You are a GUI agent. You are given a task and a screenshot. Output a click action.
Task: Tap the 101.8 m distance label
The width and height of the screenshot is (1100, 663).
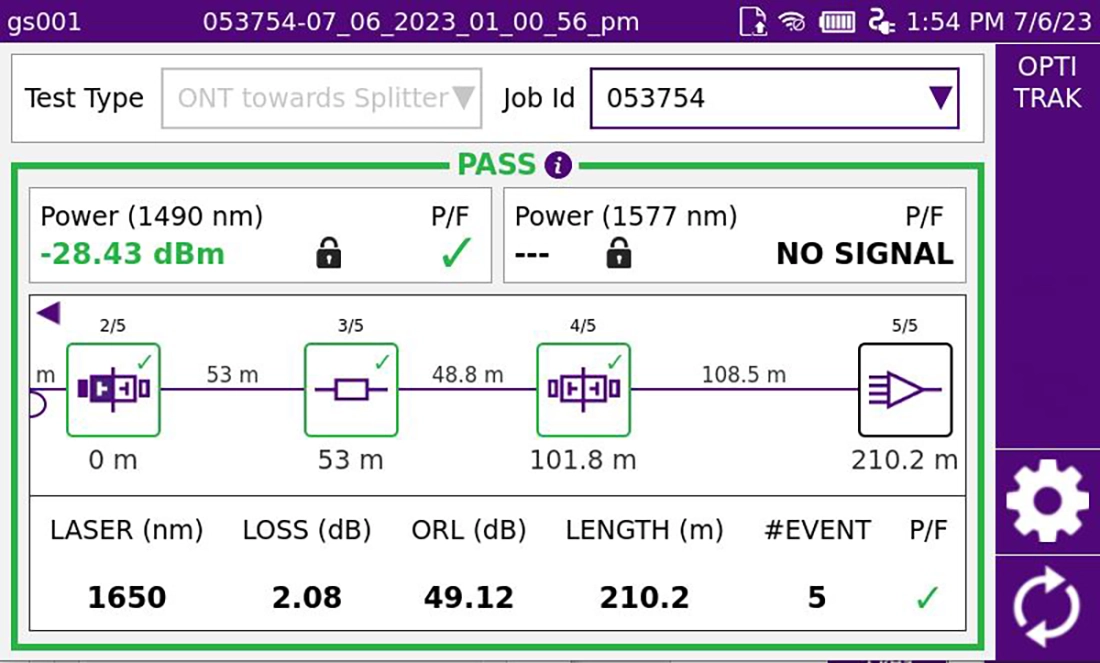pyautogui.click(x=583, y=460)
